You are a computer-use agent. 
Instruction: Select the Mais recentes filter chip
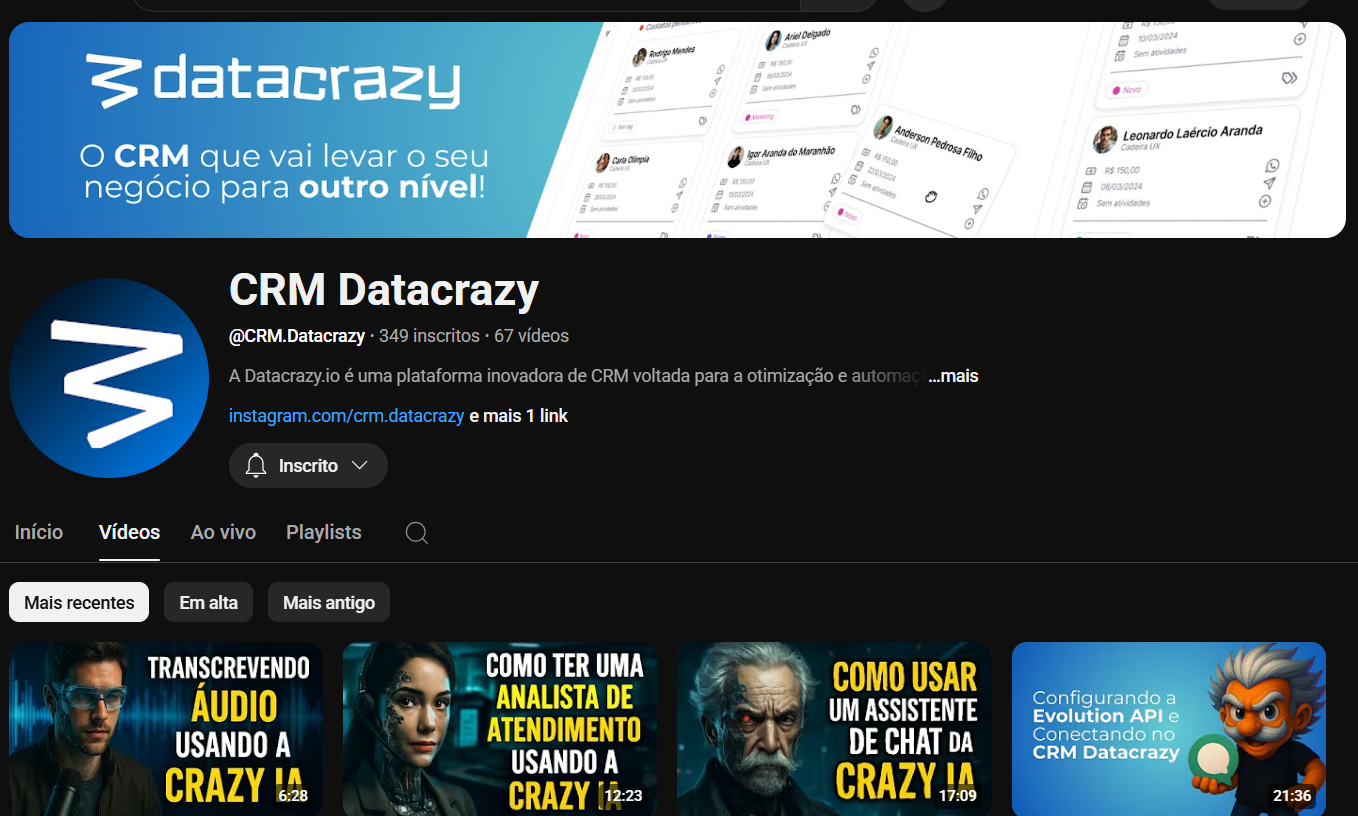click(79, 603)
